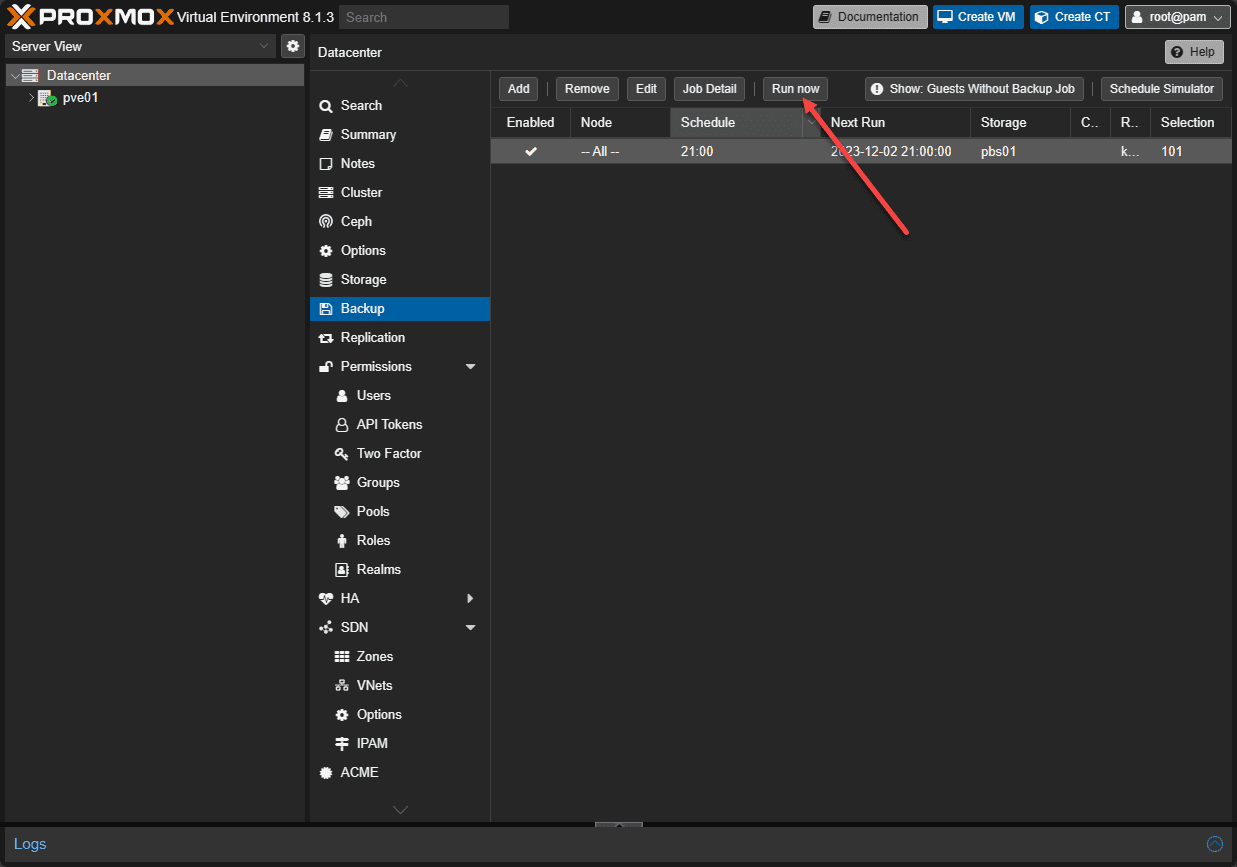Collapse the Permissions submenu arrow
The width and height of the screenshot is (1237, 867).
click(x=471, y=367)
